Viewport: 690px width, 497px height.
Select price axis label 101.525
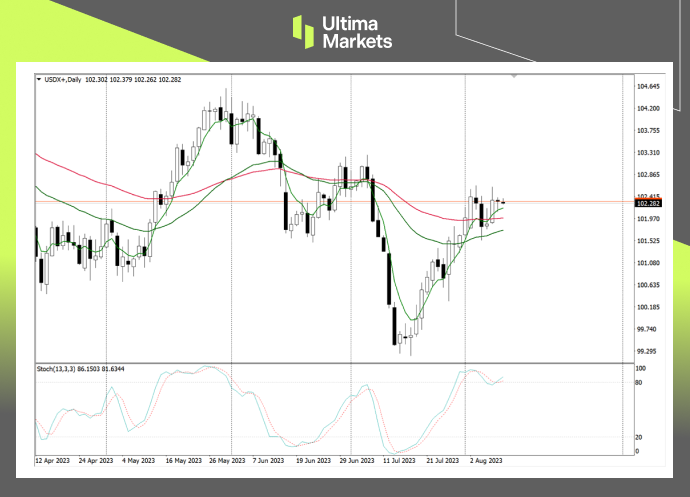click(x=648, y=241)
